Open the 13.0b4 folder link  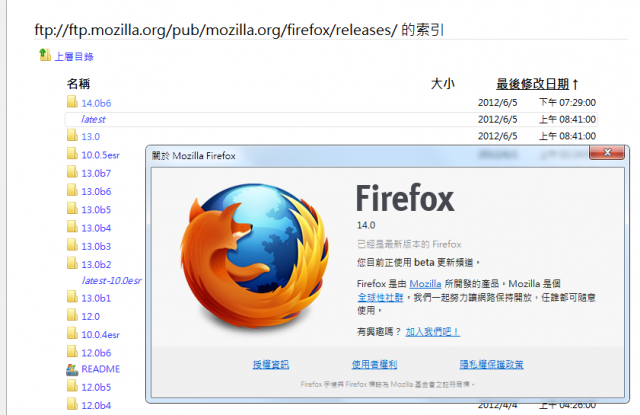tap(96, 228)
